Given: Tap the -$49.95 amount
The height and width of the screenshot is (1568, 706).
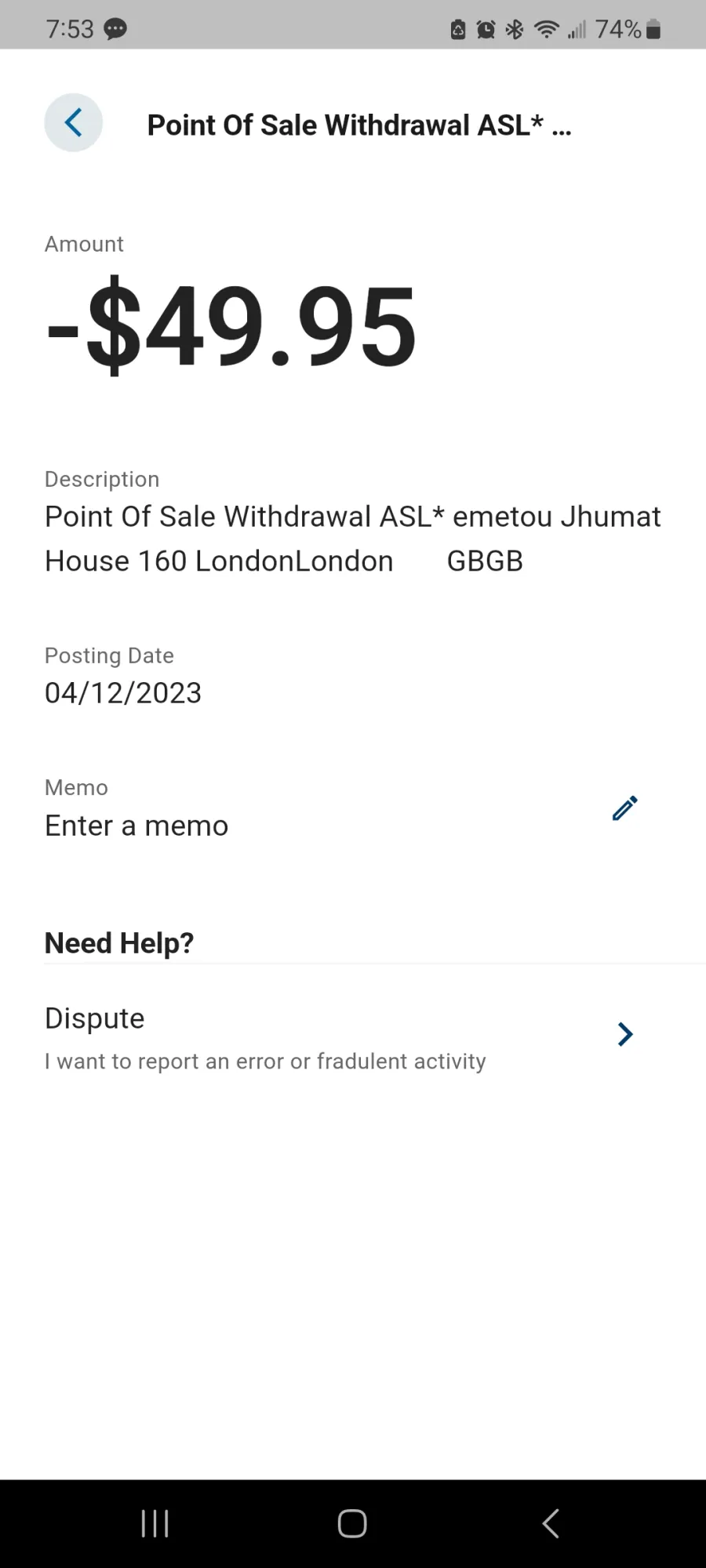Looking at the screenshot, I should 231,326.
